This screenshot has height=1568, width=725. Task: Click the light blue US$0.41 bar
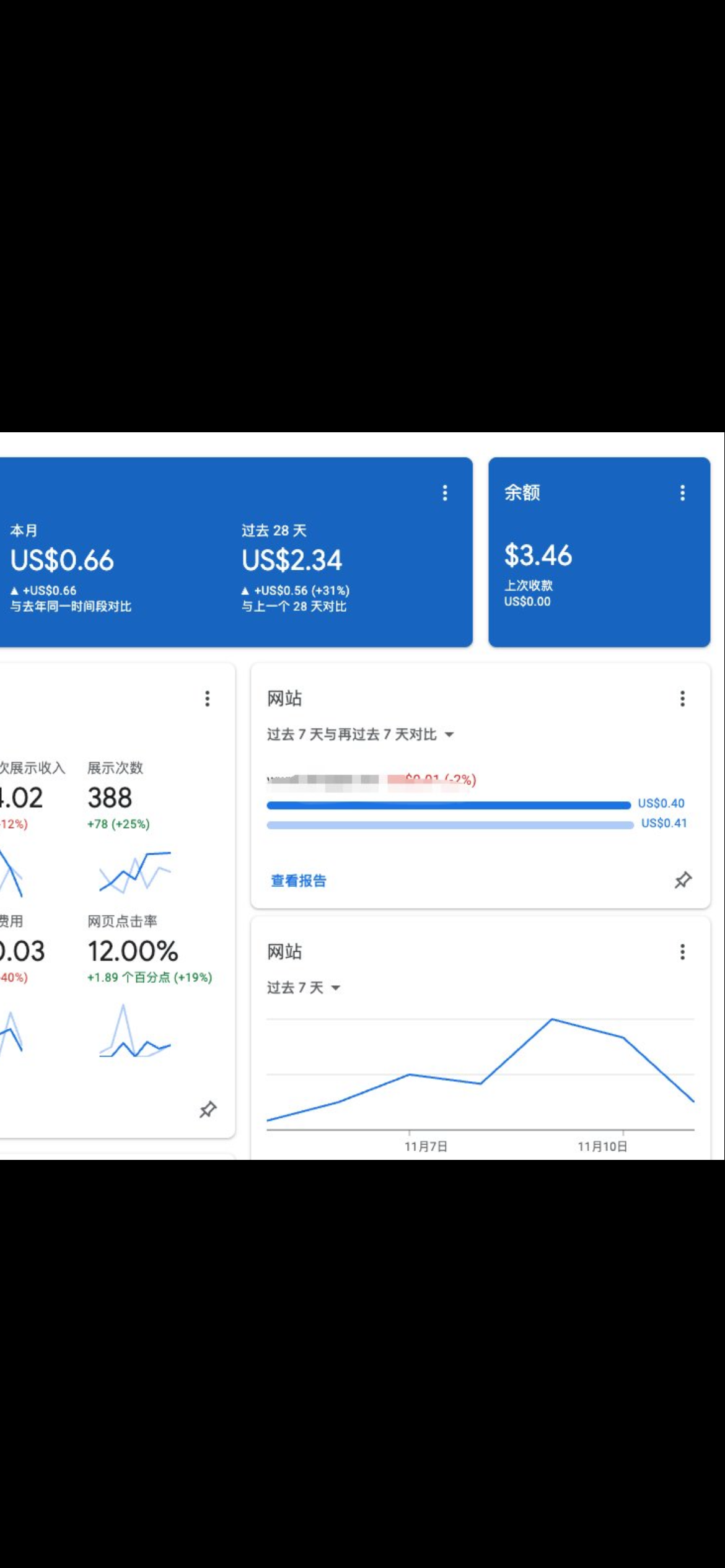(449, 825)
